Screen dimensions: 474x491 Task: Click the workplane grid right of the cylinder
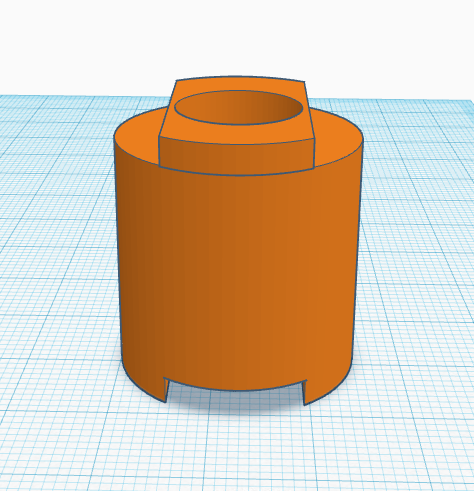point(417,267)
